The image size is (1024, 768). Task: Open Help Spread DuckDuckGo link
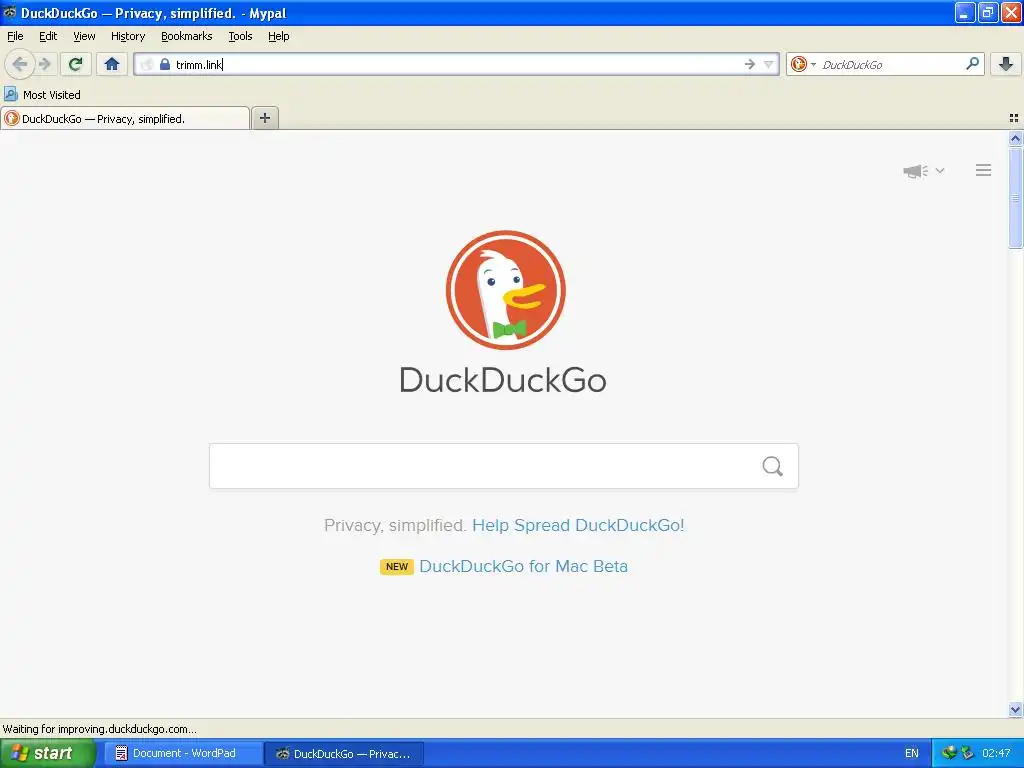[x=578, y=525]
